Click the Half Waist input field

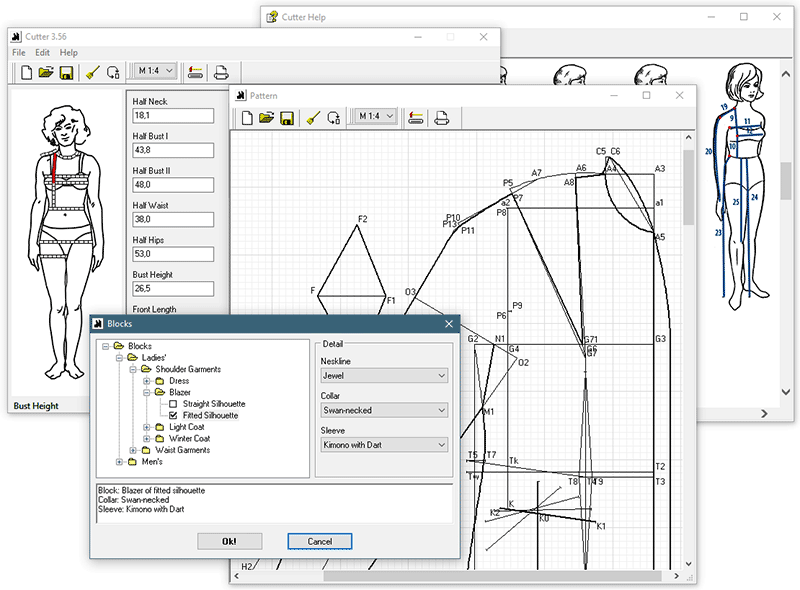pos(172,220)
